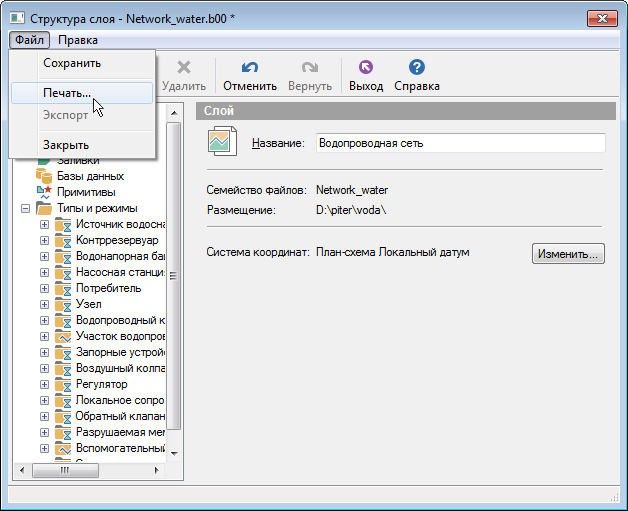628x511 pixels.
Task: Click the application icon in the title bar
Action: click(x=18, y=18)
